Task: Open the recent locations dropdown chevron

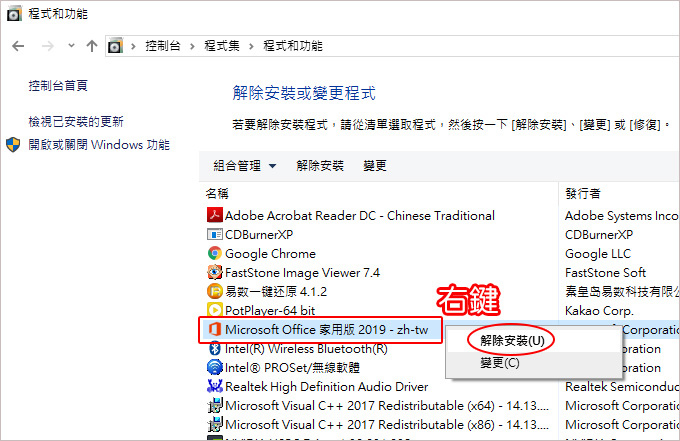Action: (x=71, y=45)
